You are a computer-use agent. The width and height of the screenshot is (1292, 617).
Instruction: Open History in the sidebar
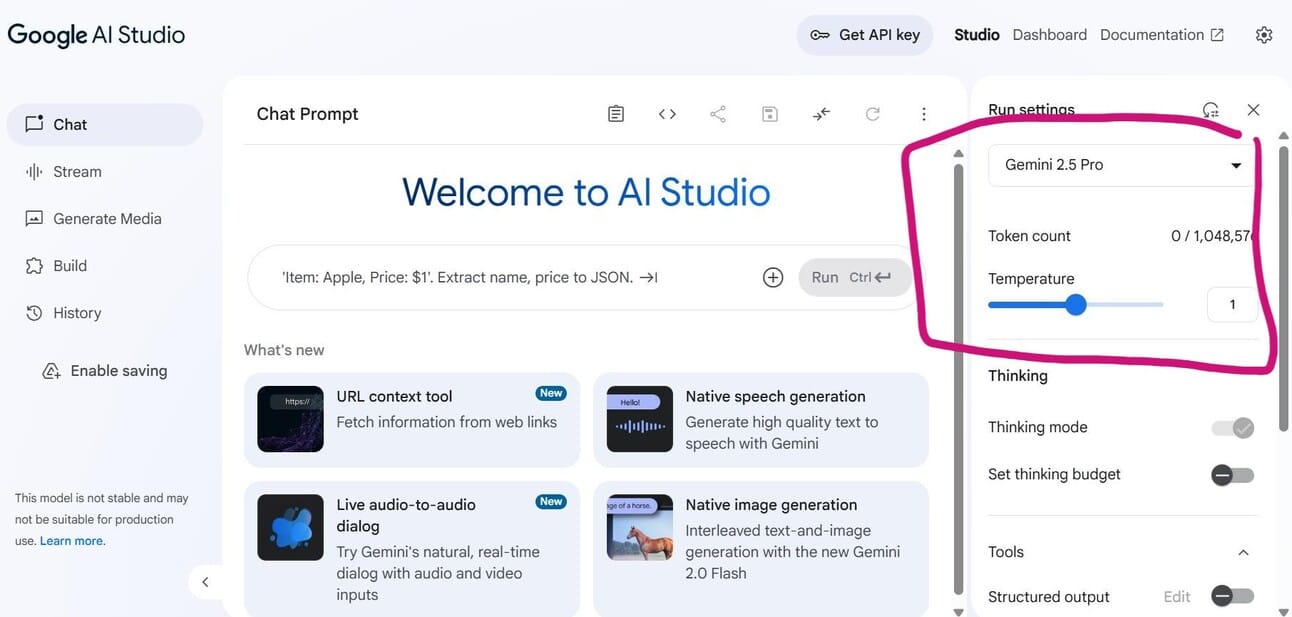105,313
